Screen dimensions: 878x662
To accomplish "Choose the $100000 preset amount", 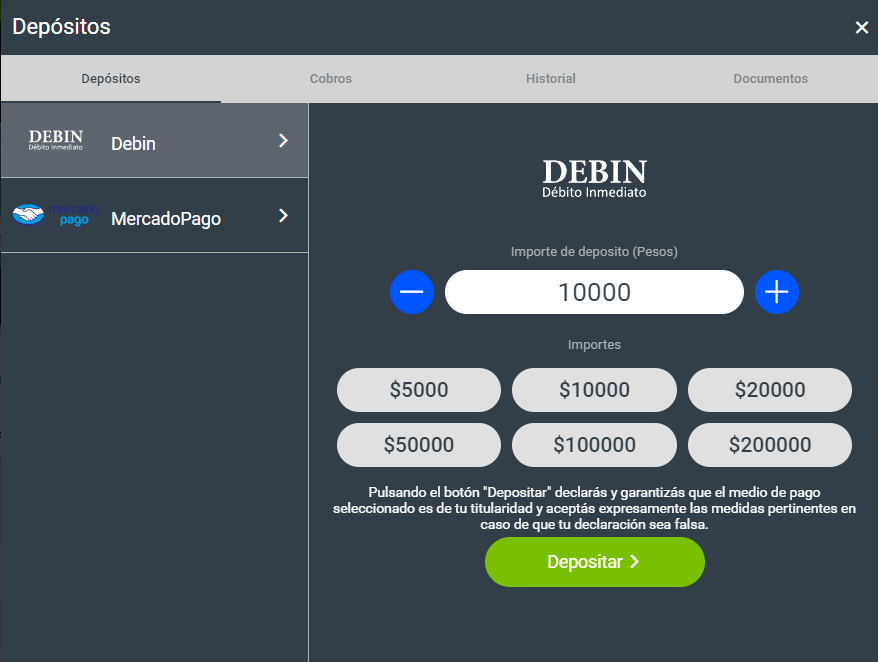I will tap(594, 445).
